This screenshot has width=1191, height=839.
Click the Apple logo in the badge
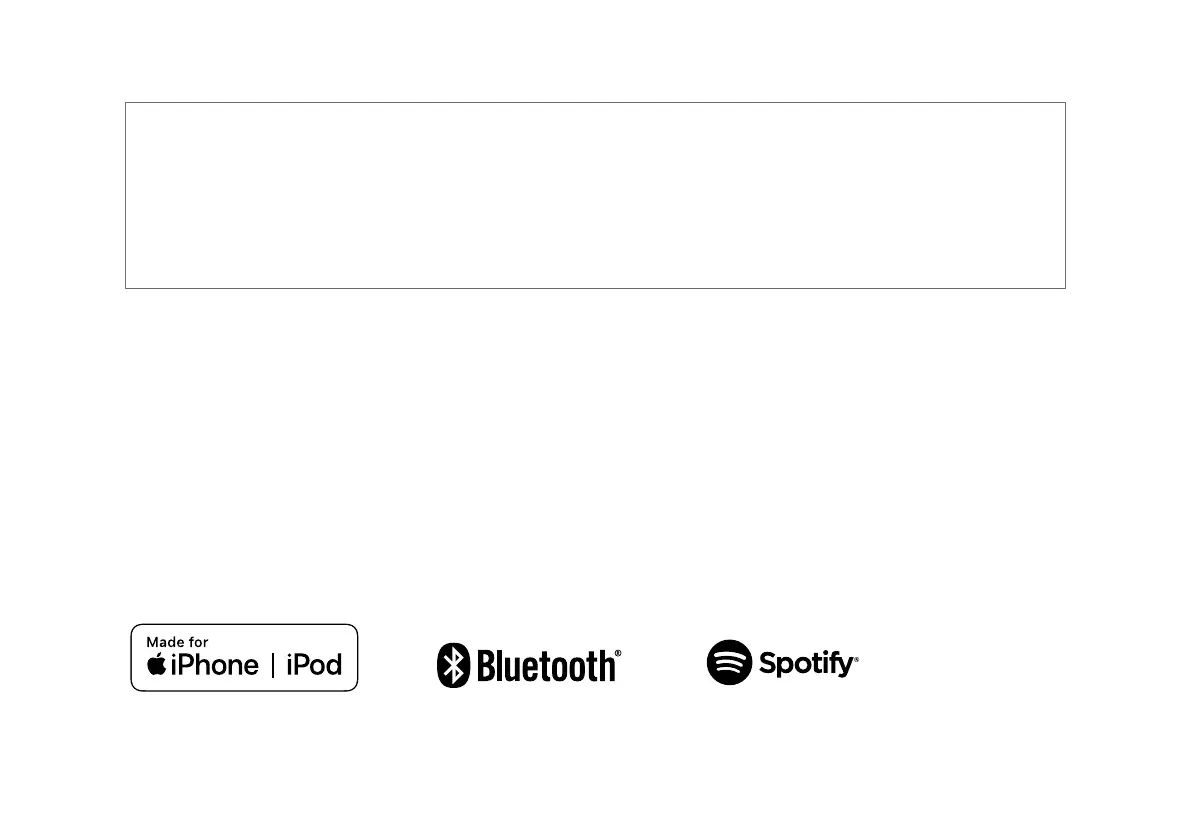point(157,664)
